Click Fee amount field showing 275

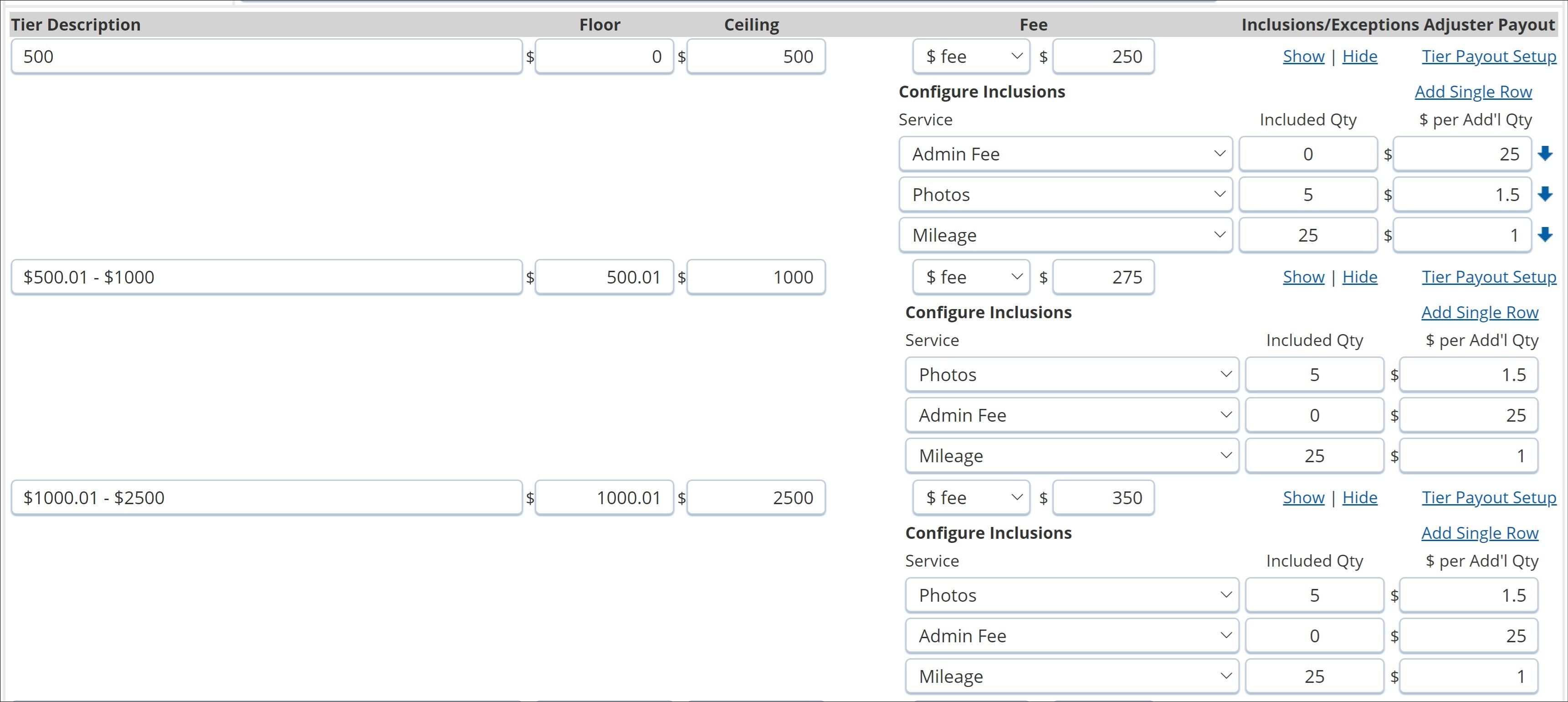pos(1102,277)
